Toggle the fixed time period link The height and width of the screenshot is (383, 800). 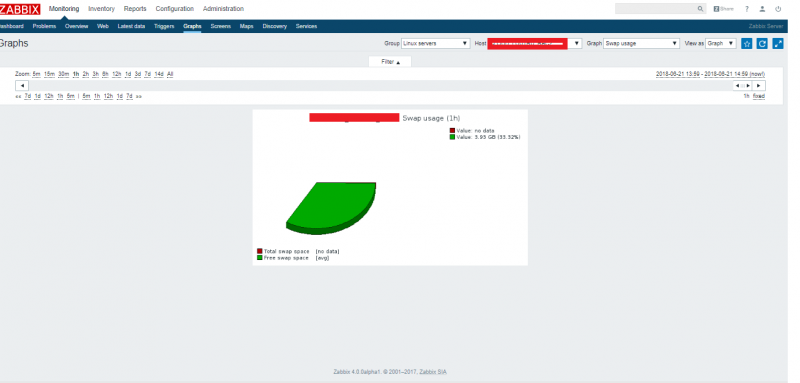click(x=759, y=96)
